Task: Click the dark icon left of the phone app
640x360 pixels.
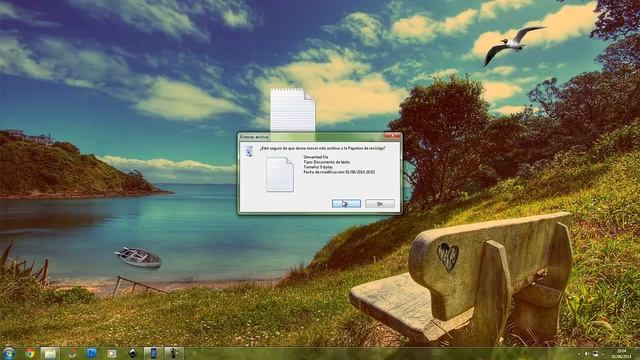Action: click(133, 353)
